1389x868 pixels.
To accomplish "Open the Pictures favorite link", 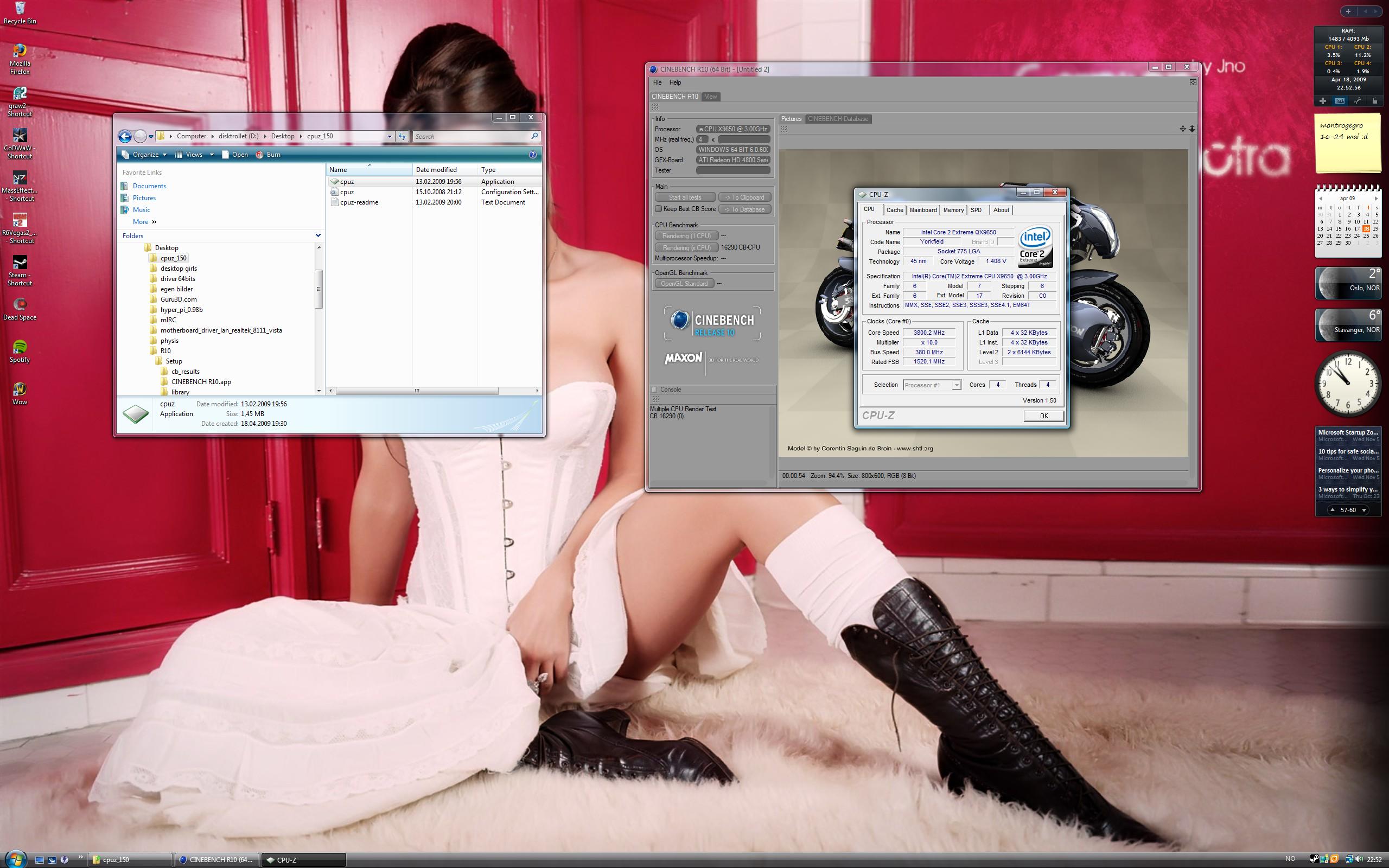I will tap(143, 198).
